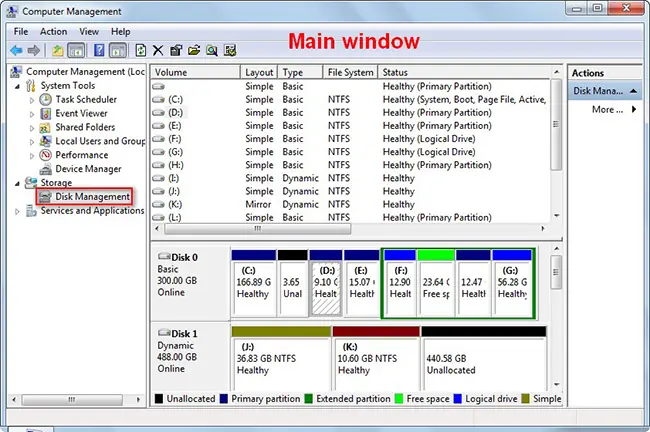Click the Refresh toolbar icon

click(141, 51)
